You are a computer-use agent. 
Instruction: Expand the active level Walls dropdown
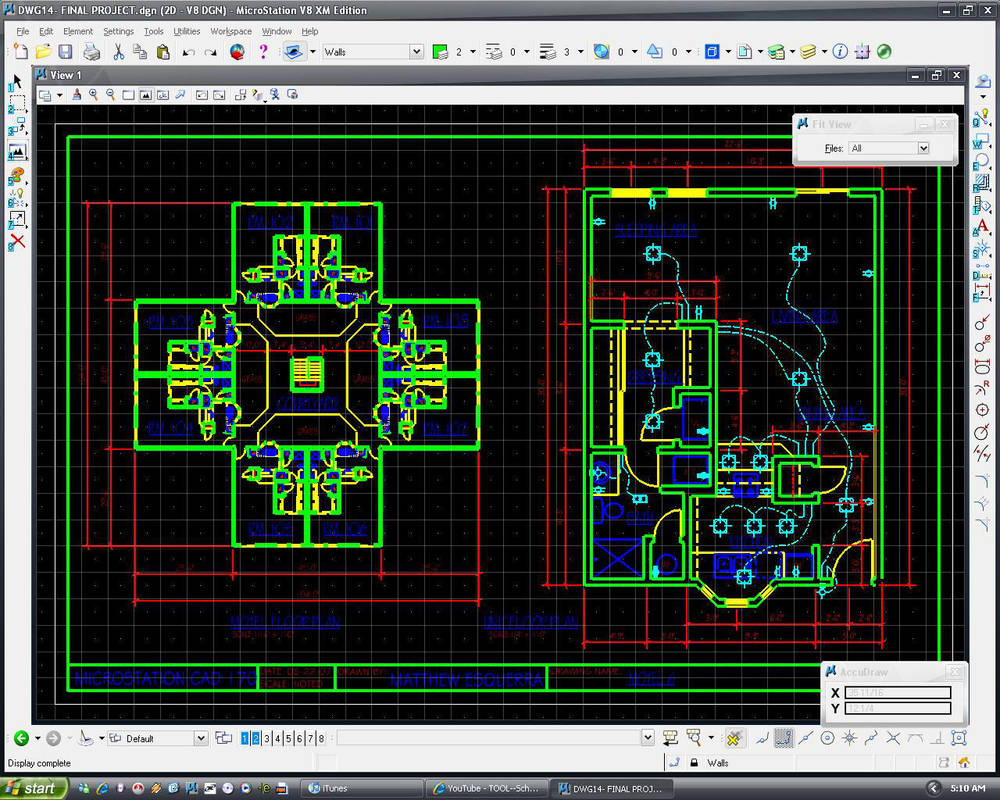(x=416, y=52)
